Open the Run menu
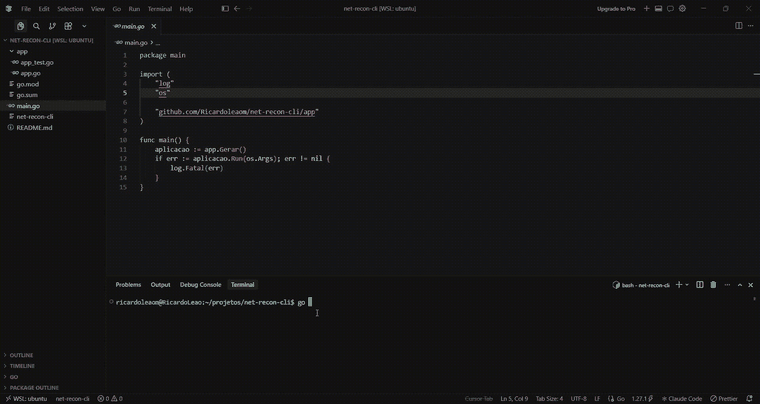760x404 pixels. point(134,9)
